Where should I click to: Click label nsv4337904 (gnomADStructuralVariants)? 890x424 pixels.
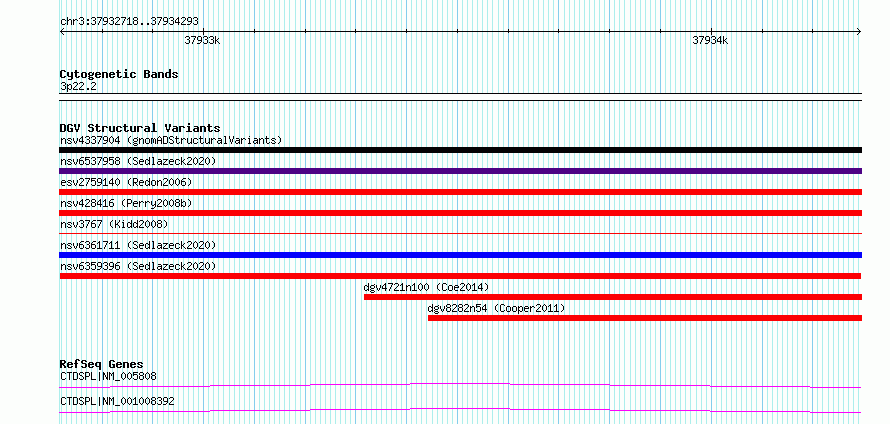point(171,140)
